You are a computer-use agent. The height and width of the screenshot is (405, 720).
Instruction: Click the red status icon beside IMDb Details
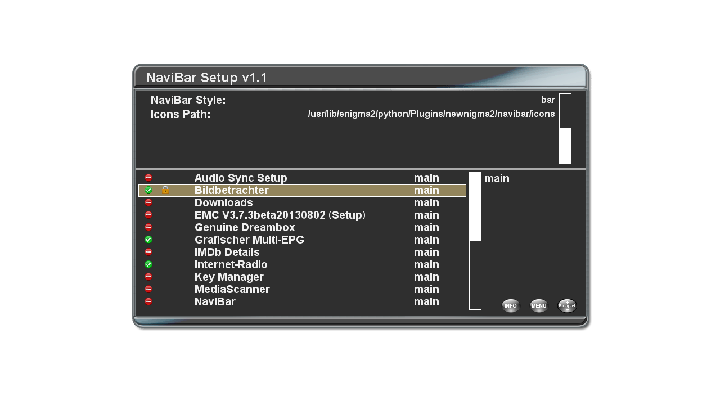(148, 253)
